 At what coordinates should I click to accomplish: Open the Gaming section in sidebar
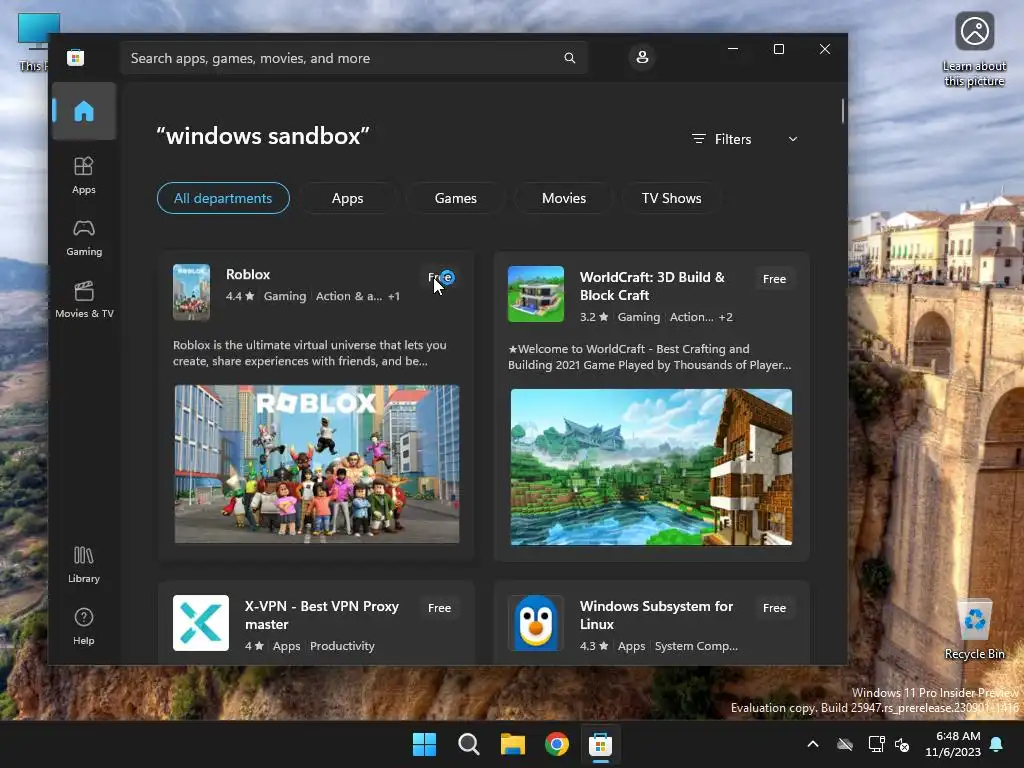point(84,238)
